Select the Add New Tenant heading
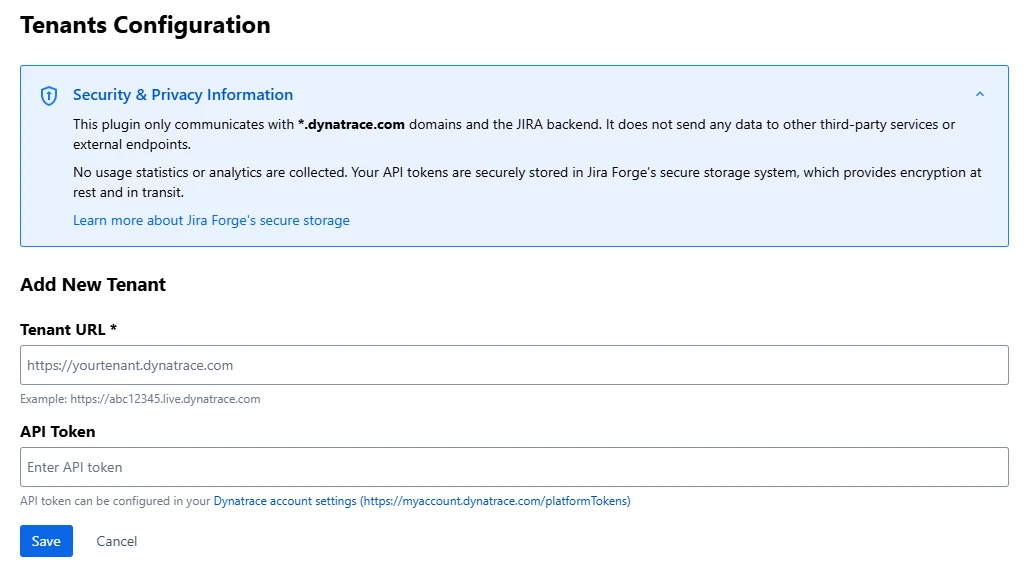Viewport: 1032px width, 576px height. (x=93, y=285)
